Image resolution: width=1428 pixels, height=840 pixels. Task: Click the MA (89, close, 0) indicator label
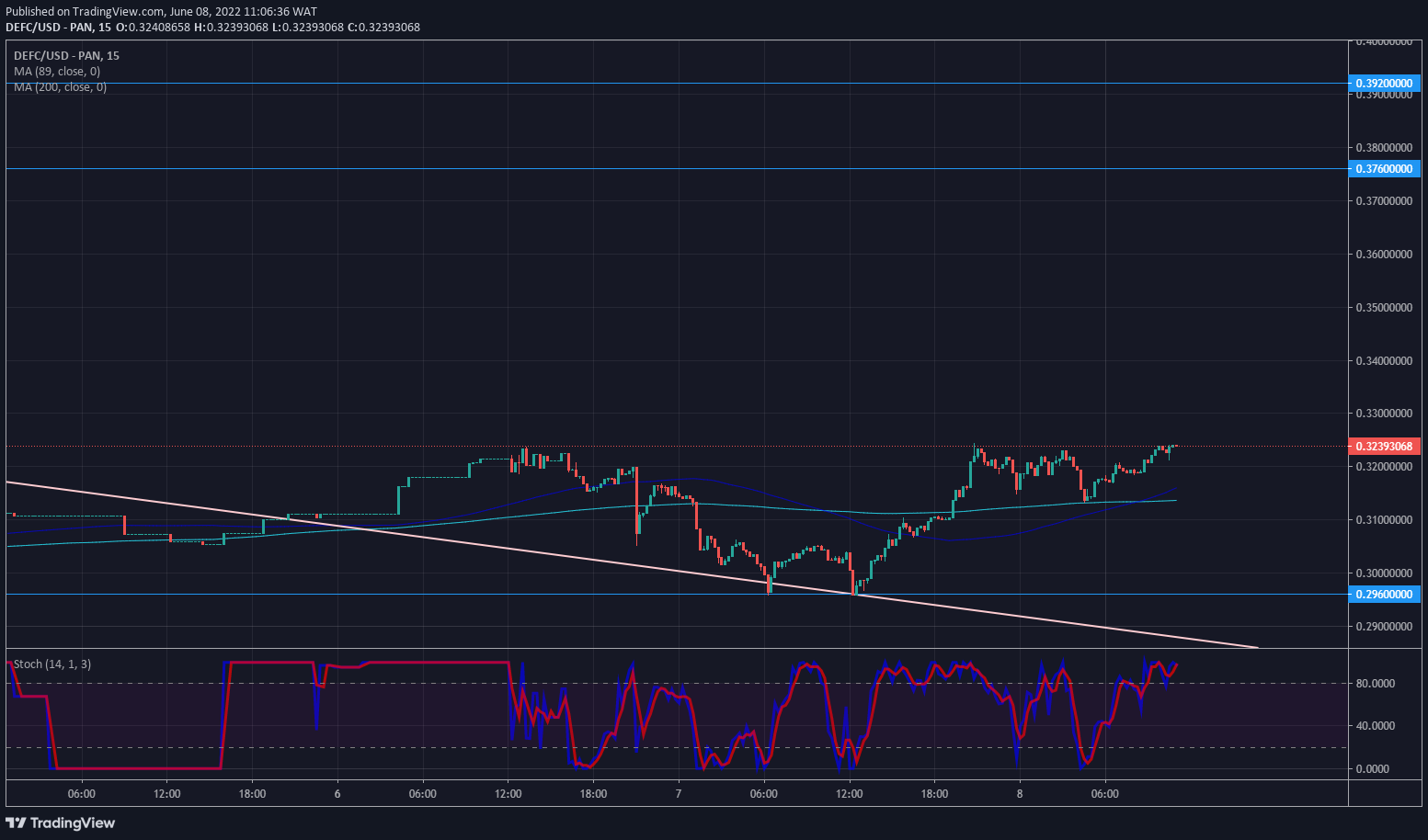point(57,71)
